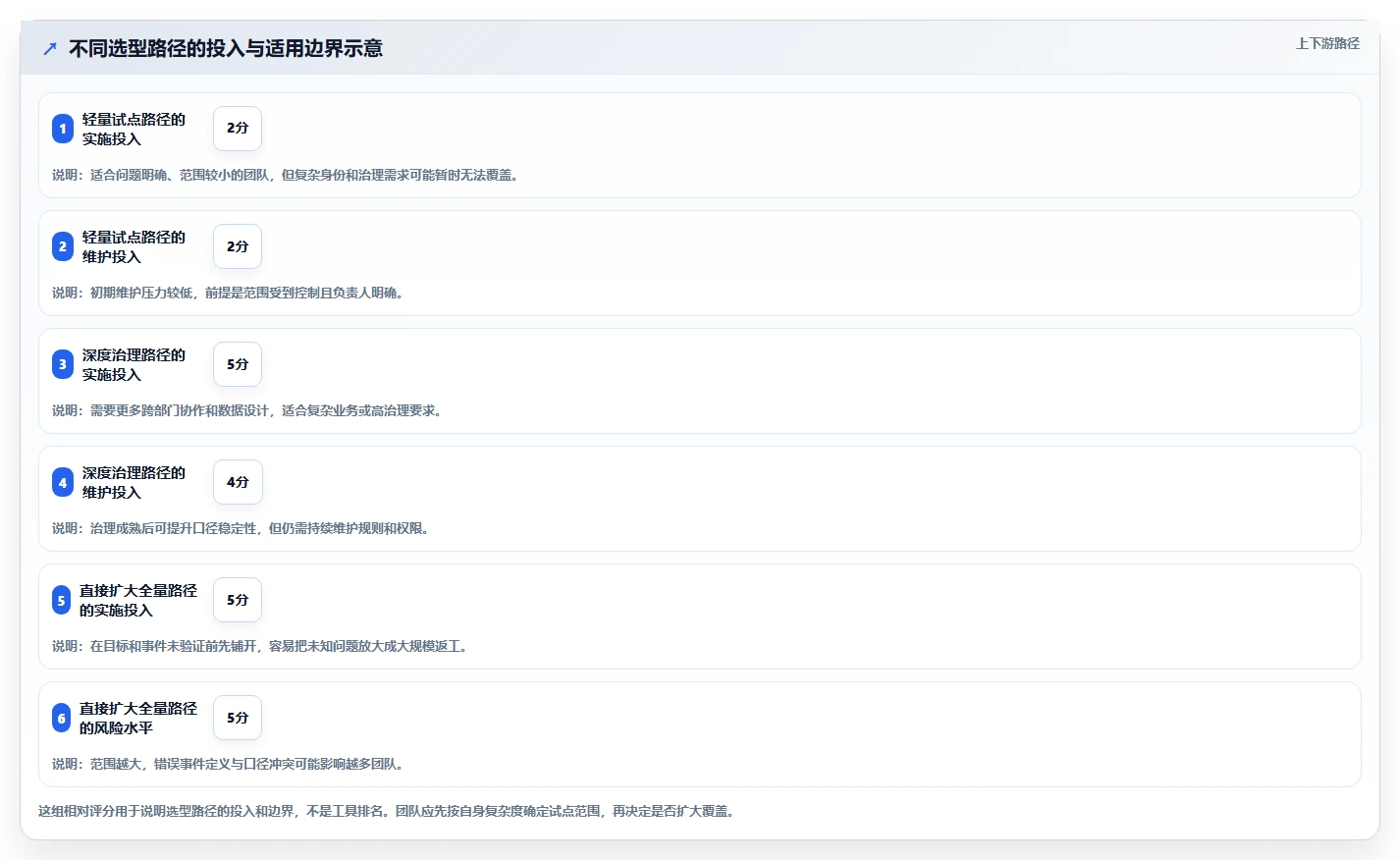The image size is (1400, 860).
Task: Click number badge 3 of 深度治理路径的实施投入
Action: coord(63,364)
